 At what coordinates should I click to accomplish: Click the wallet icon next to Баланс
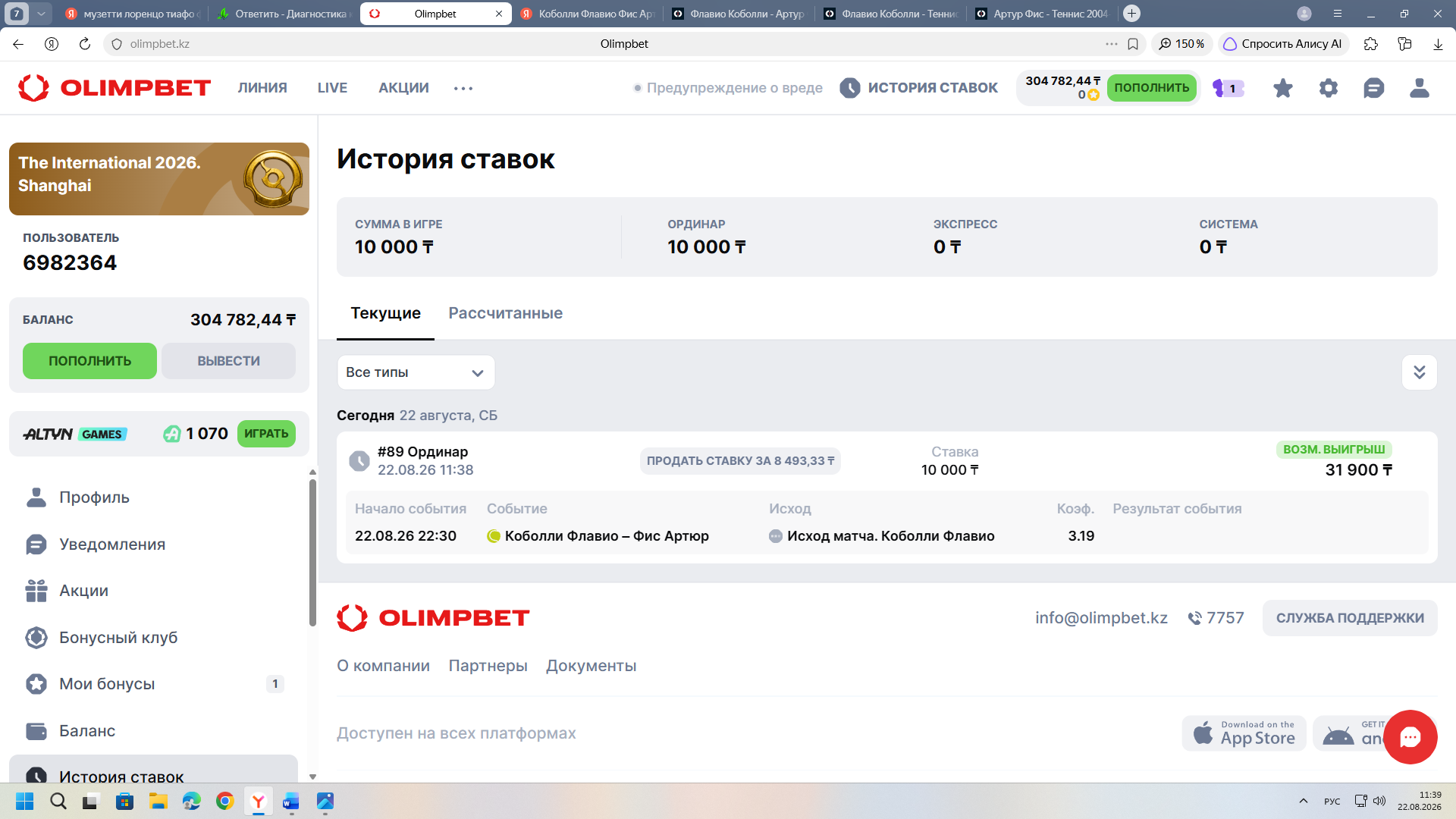click(x=36, y=731)
